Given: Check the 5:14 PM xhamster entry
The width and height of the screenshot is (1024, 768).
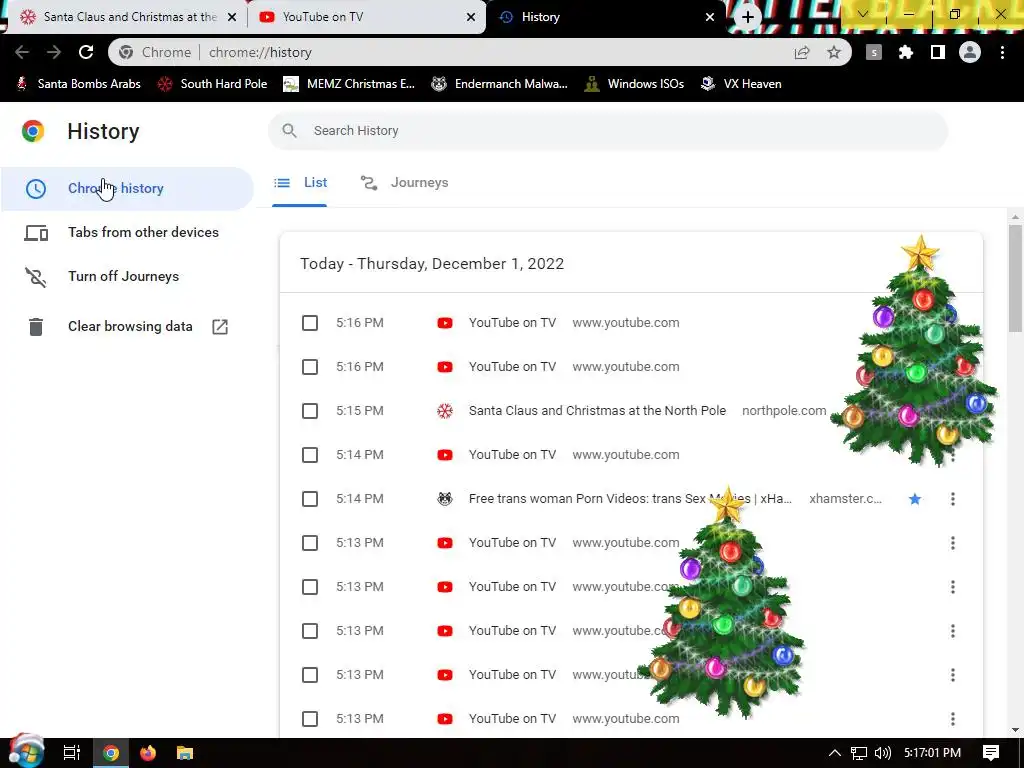Looking at the screenshot, I should (x=310, y=499).
